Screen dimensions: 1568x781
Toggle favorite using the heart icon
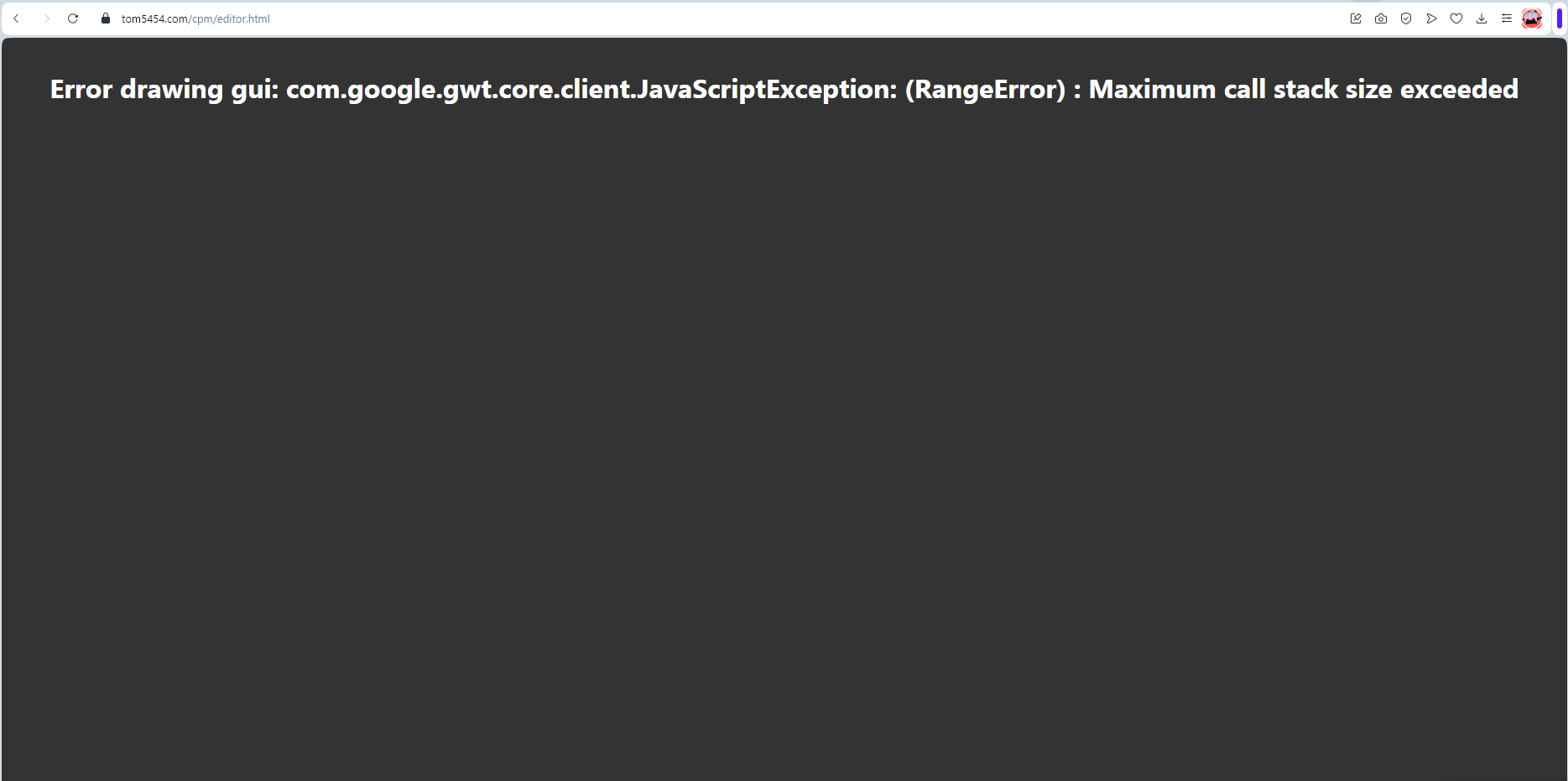[1456, 18]
